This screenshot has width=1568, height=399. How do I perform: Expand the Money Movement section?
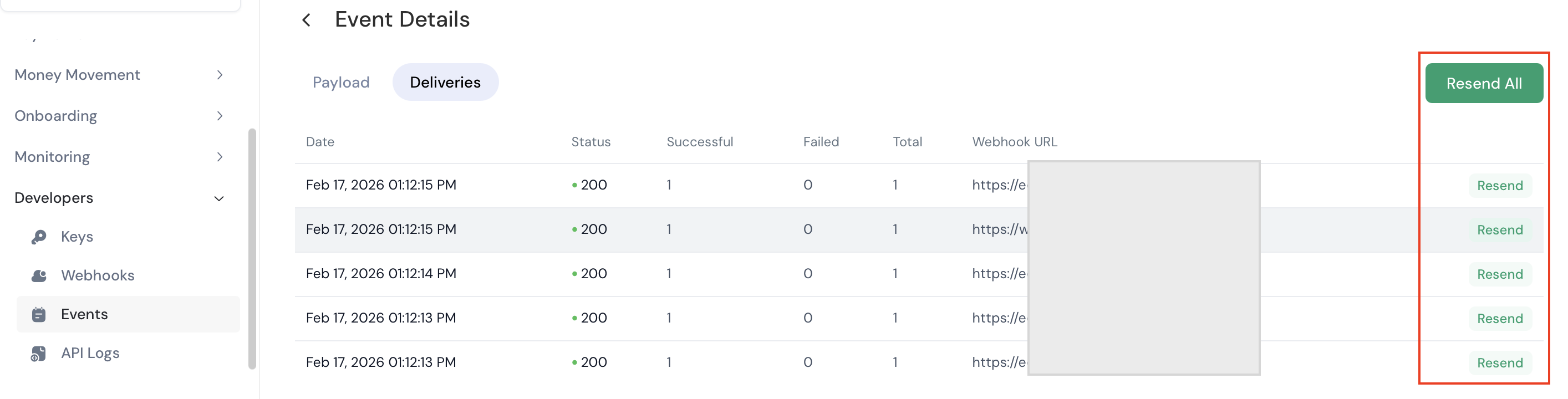219,75
